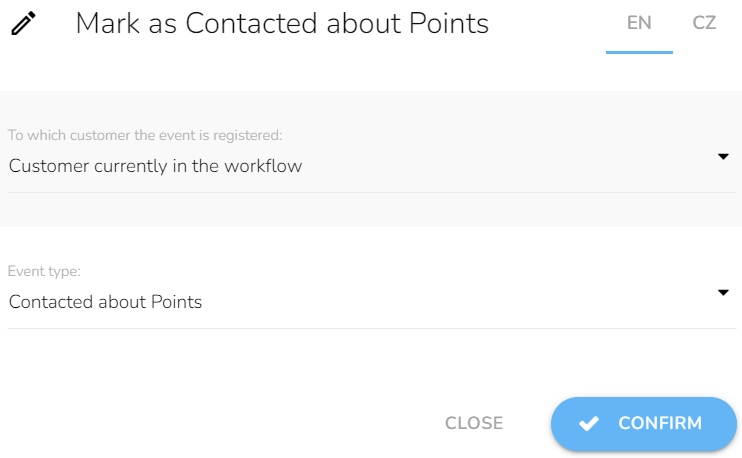Switch to the CZ language tab
This screenshot has height=458, width=742.
point(704,23)
